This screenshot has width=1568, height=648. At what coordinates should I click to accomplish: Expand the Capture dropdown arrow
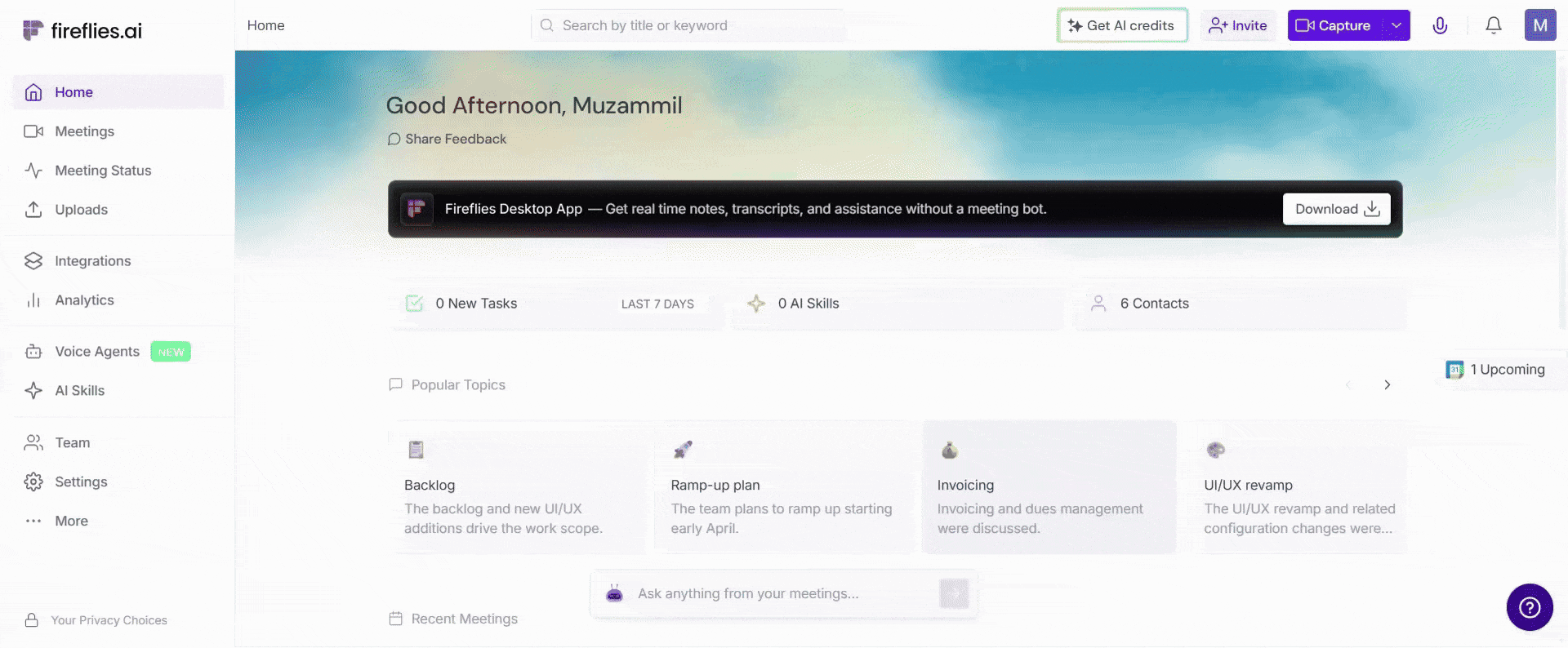[x=1396, y=25]
